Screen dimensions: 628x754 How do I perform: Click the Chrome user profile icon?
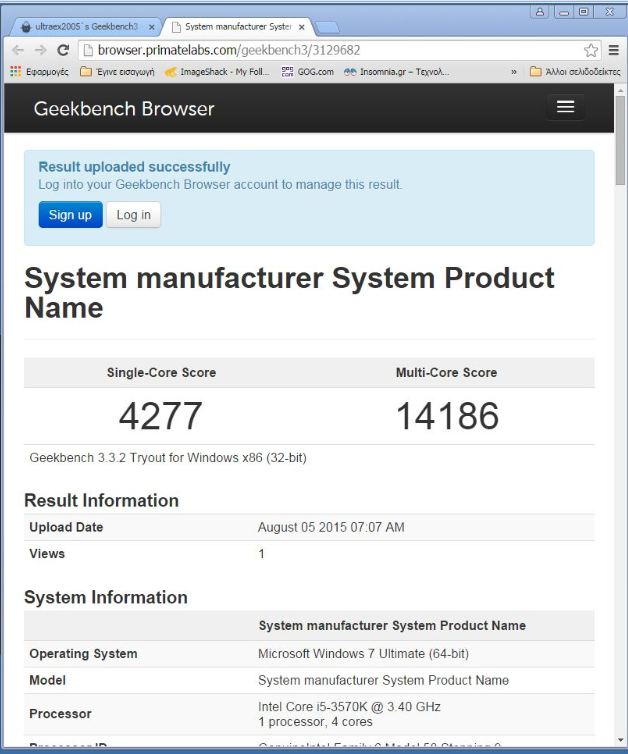pos(540,12)
